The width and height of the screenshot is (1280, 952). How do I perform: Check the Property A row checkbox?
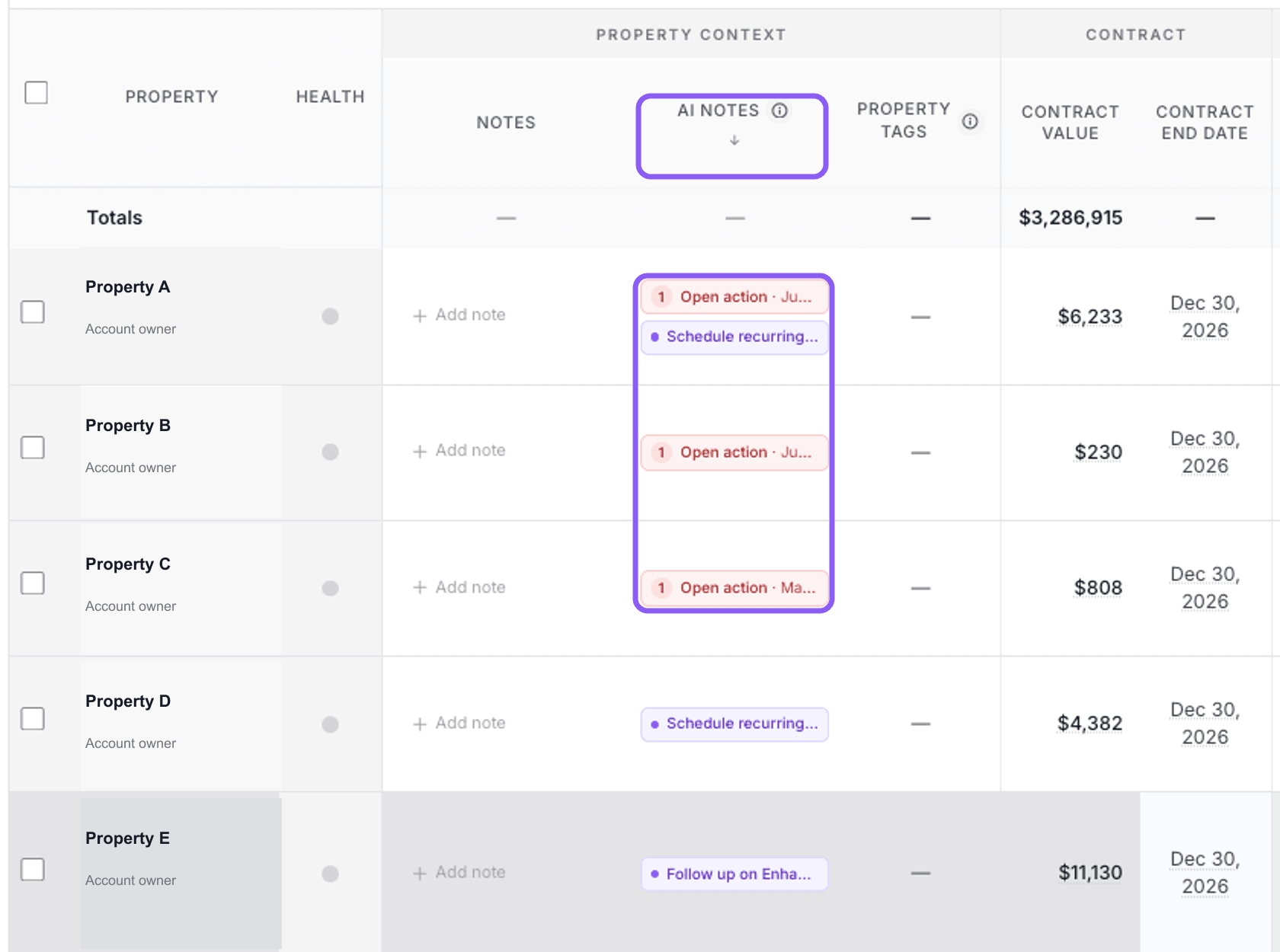32,311
